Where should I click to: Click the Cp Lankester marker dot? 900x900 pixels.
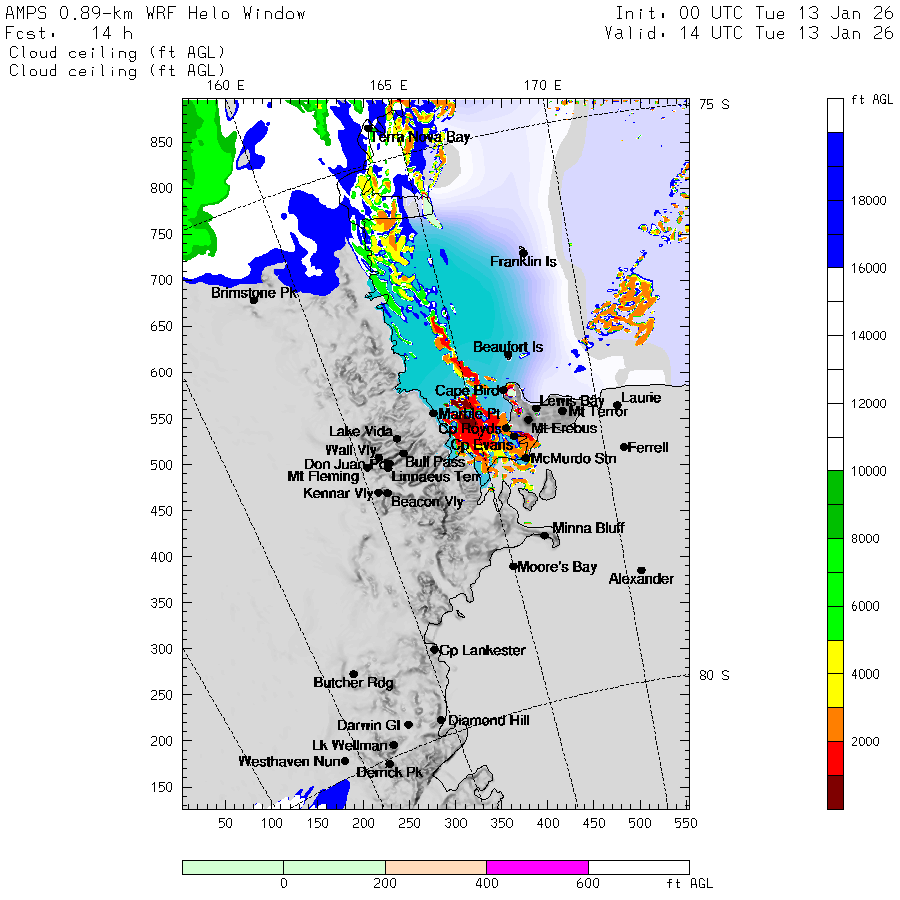[434, 649]
